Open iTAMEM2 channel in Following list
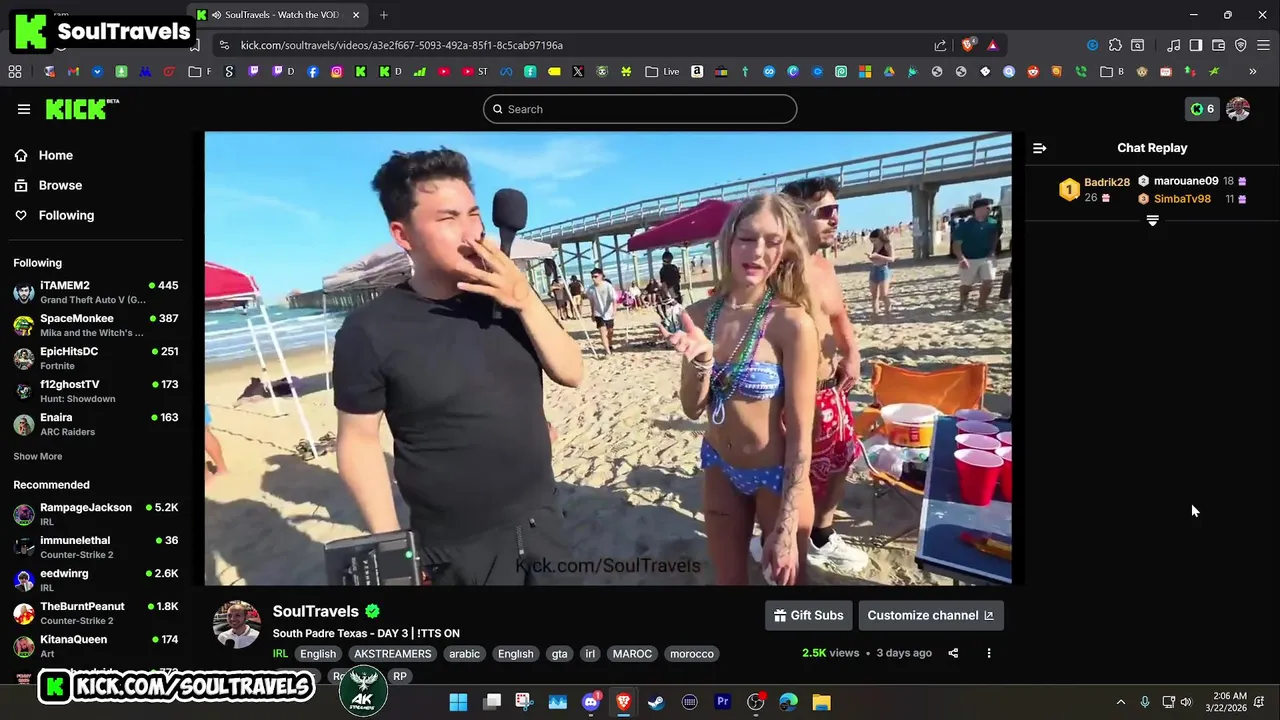This screenshot has width=1280, height=720. (x=96, y=292)
